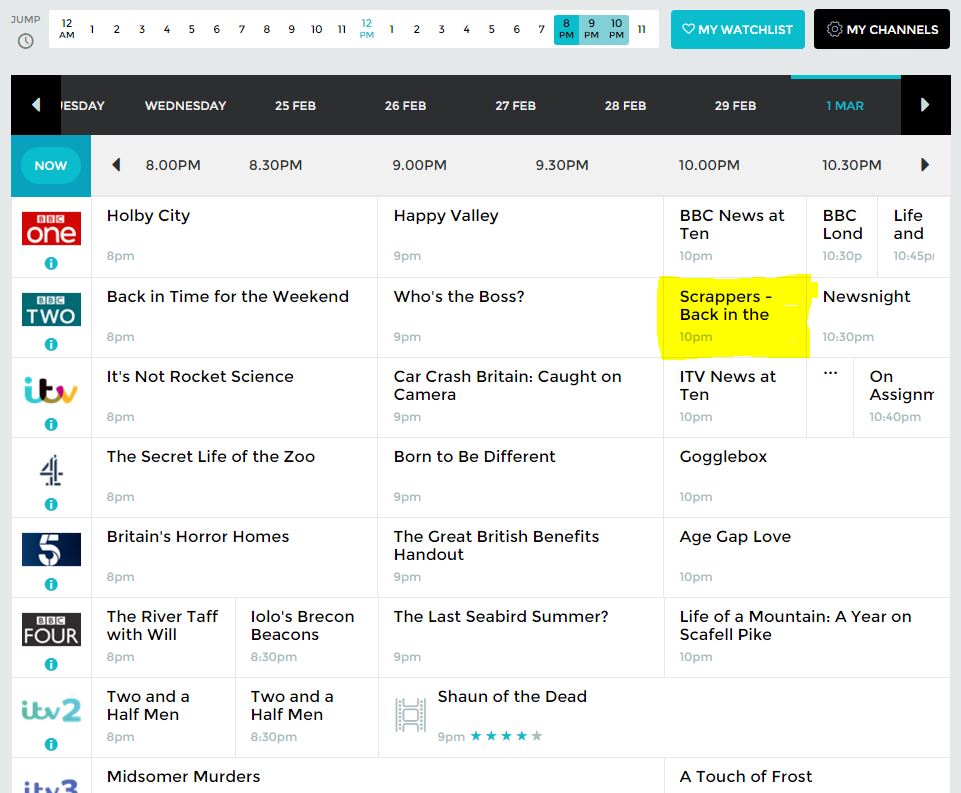This screenshot has height=793, width=961.
Task: Open Holby City programme listing
Action: [234, 237]
